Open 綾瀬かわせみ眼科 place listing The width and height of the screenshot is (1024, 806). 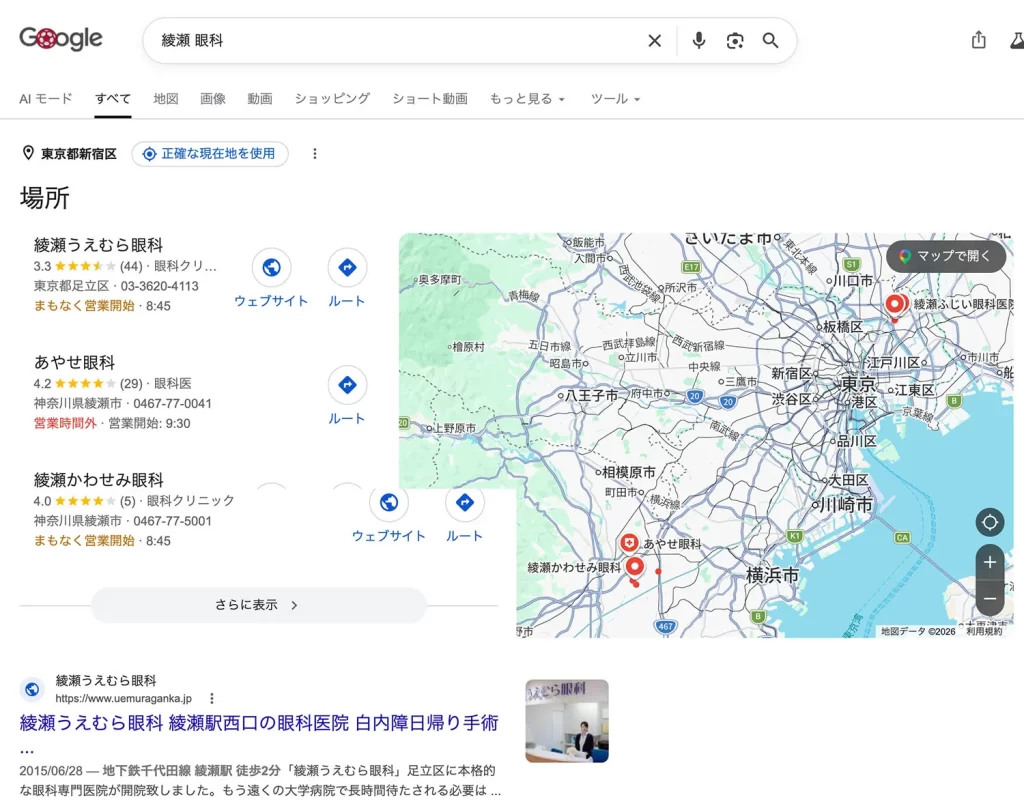(x=99, y=480)
